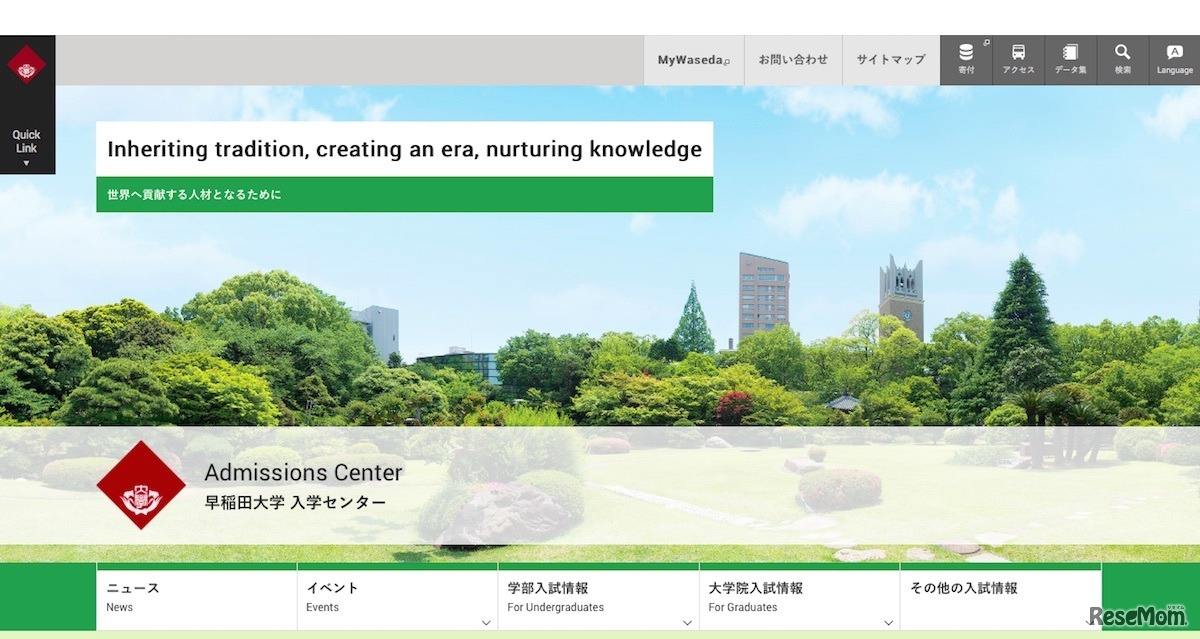Click the 検索 search magnifier icon
This screenshot has width=1200, height=639.
click(x=1121, y=59)
